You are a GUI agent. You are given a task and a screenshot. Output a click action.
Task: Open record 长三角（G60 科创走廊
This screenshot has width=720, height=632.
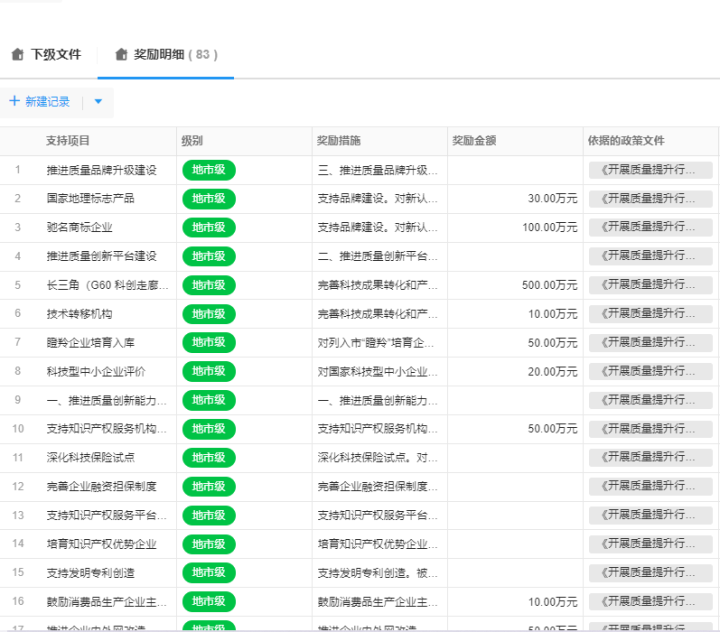coord(107,285)
